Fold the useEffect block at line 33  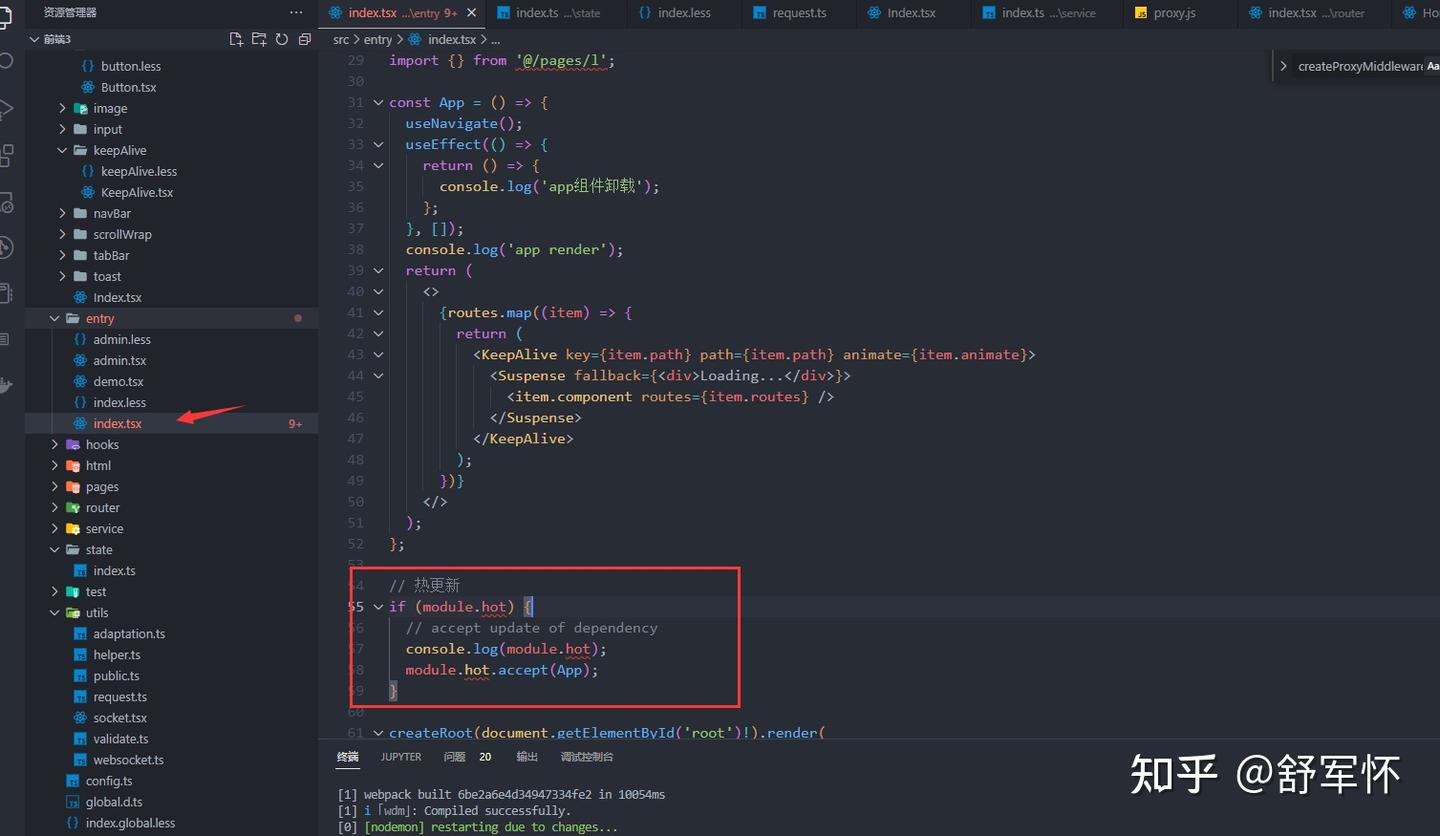[x=378, y=144]
